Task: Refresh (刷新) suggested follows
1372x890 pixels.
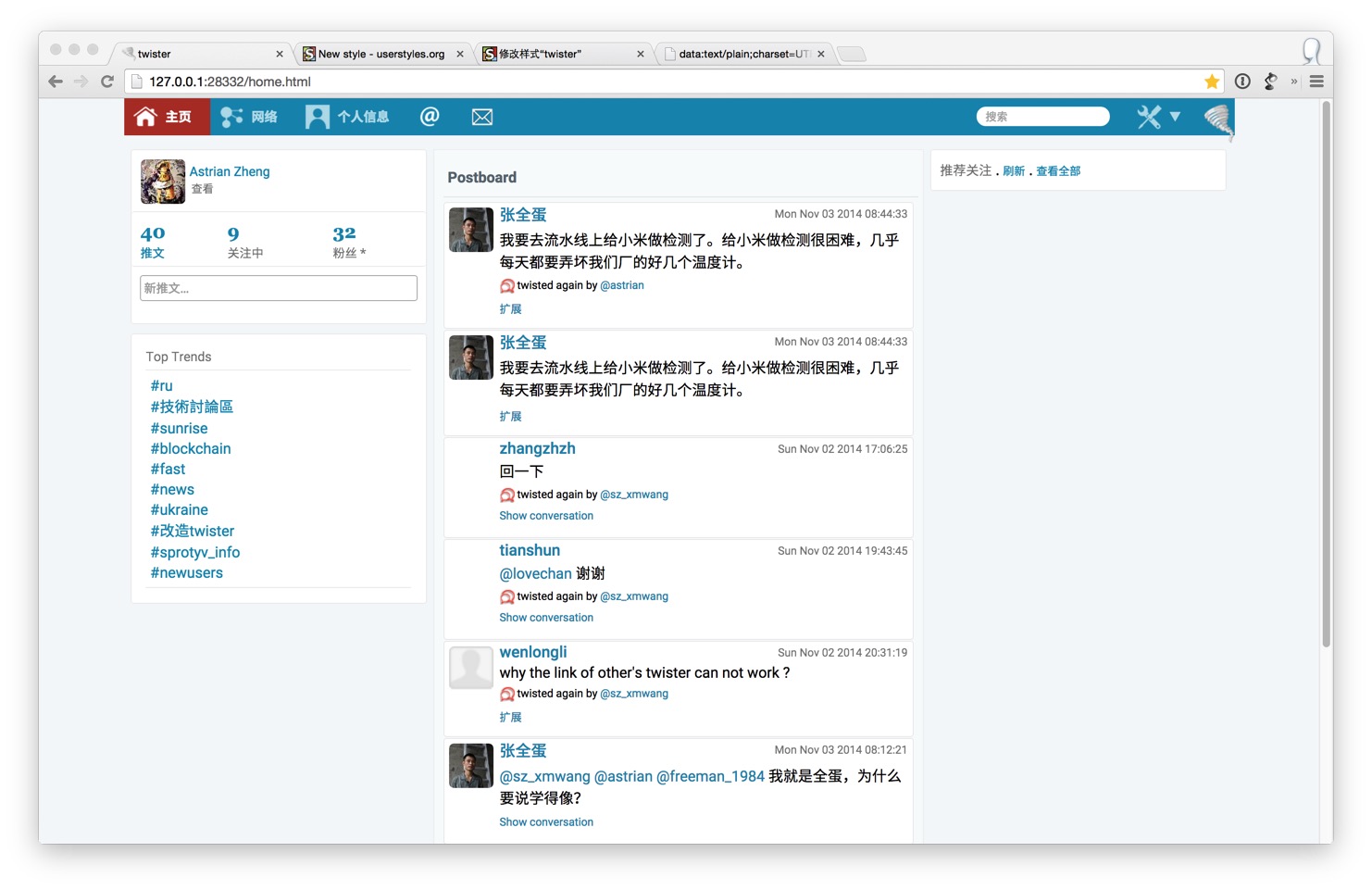Action: [1014, 170]
